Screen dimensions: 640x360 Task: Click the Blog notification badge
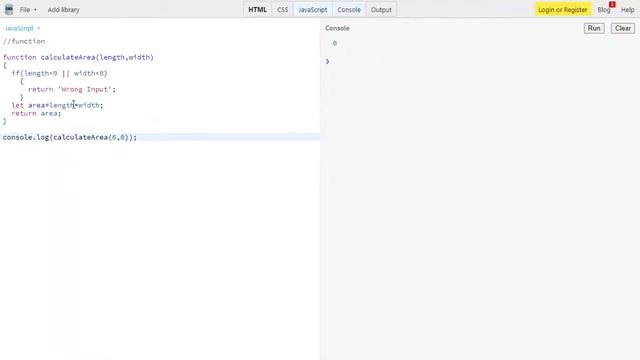pyautogui.click(x=612, y=4)
